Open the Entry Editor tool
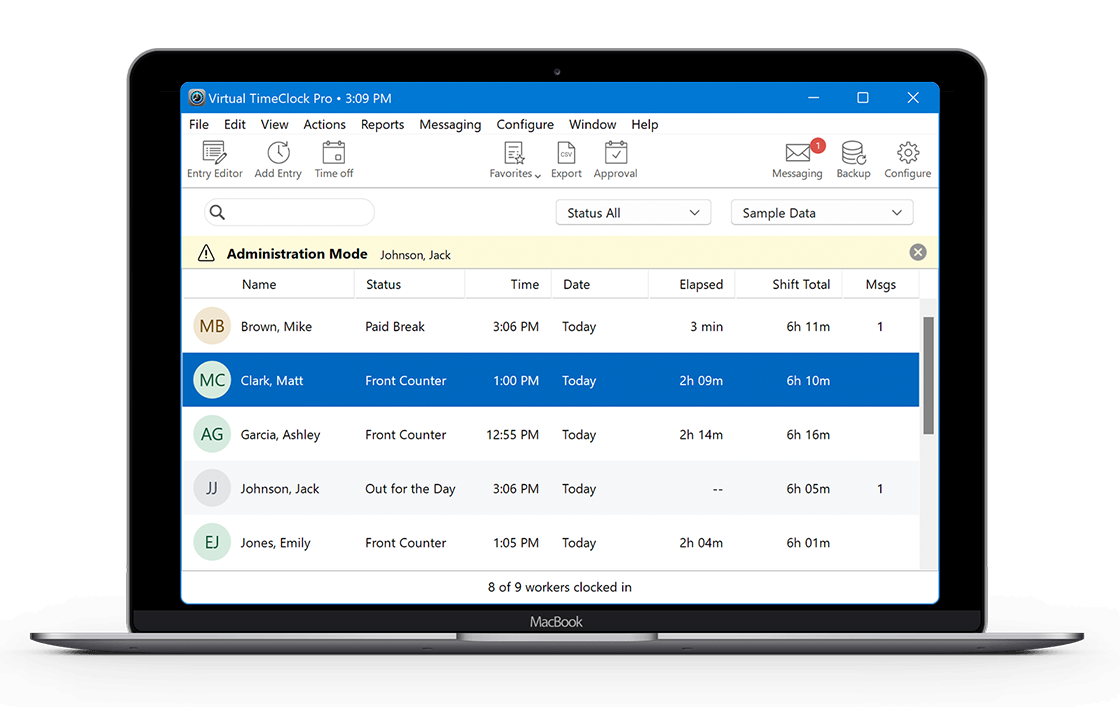 (x=214, y=159)
